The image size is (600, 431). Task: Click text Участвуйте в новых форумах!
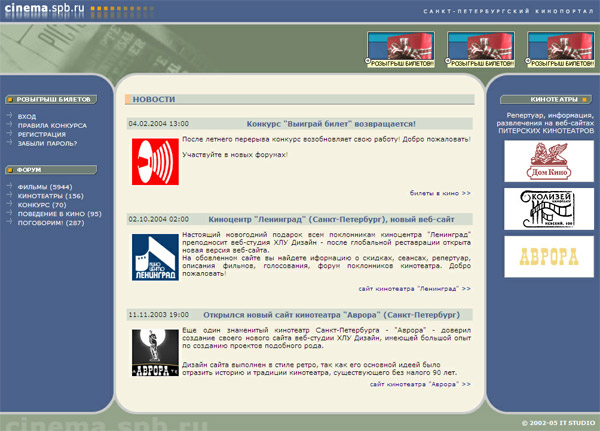235,155
